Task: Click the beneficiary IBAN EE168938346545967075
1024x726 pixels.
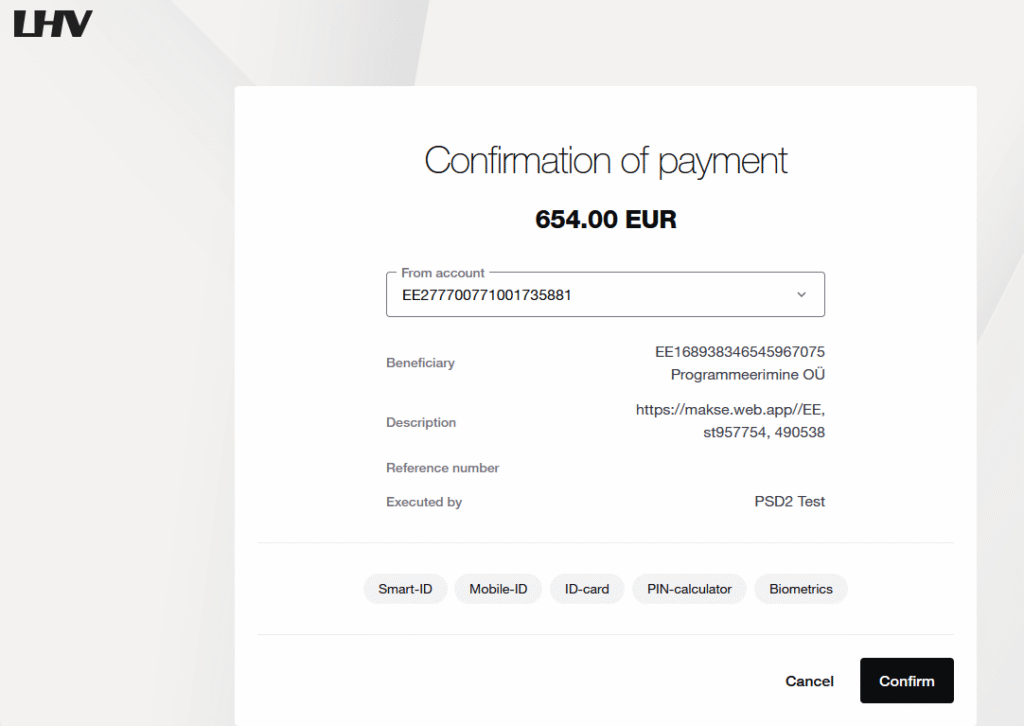Action: click(740, 352)
